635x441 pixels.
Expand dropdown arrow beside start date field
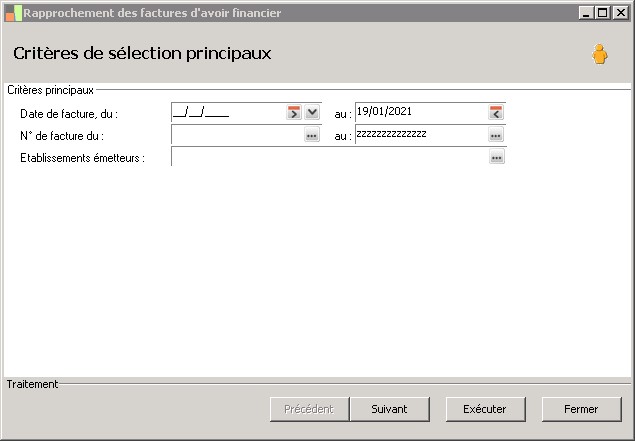[x=312, y=113]
